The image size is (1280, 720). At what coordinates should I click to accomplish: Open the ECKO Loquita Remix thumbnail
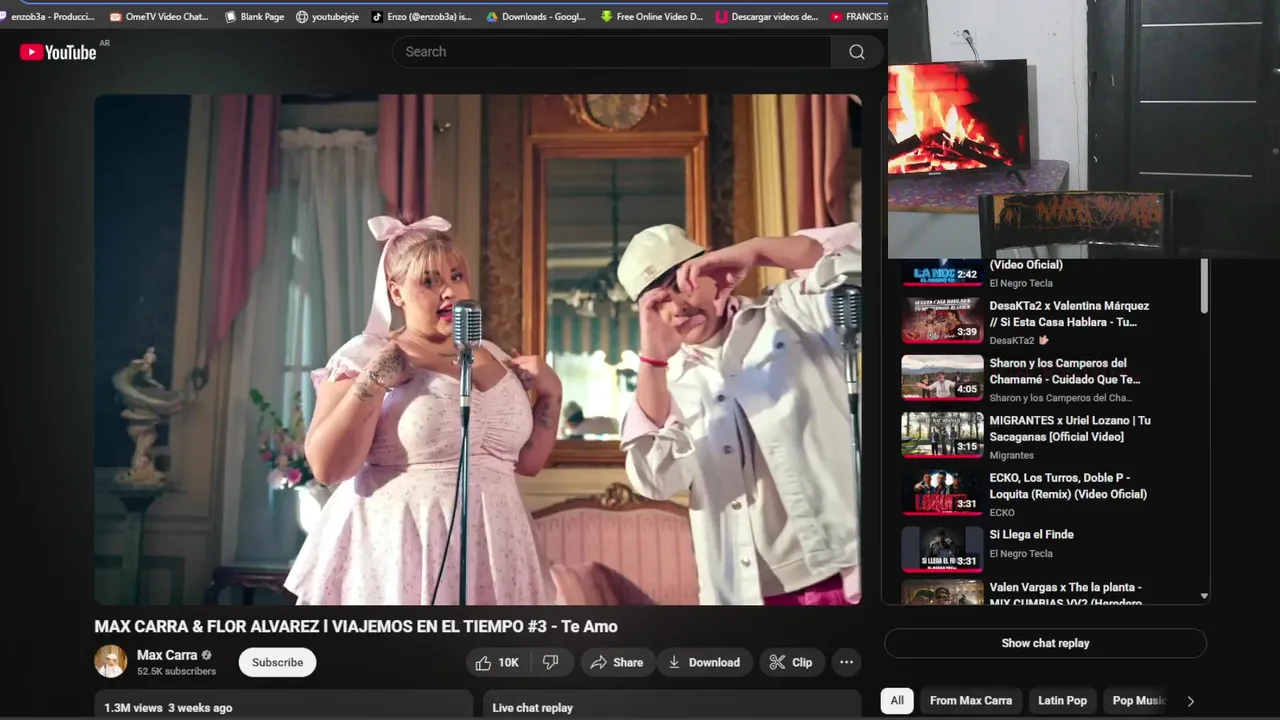point(942,492)
